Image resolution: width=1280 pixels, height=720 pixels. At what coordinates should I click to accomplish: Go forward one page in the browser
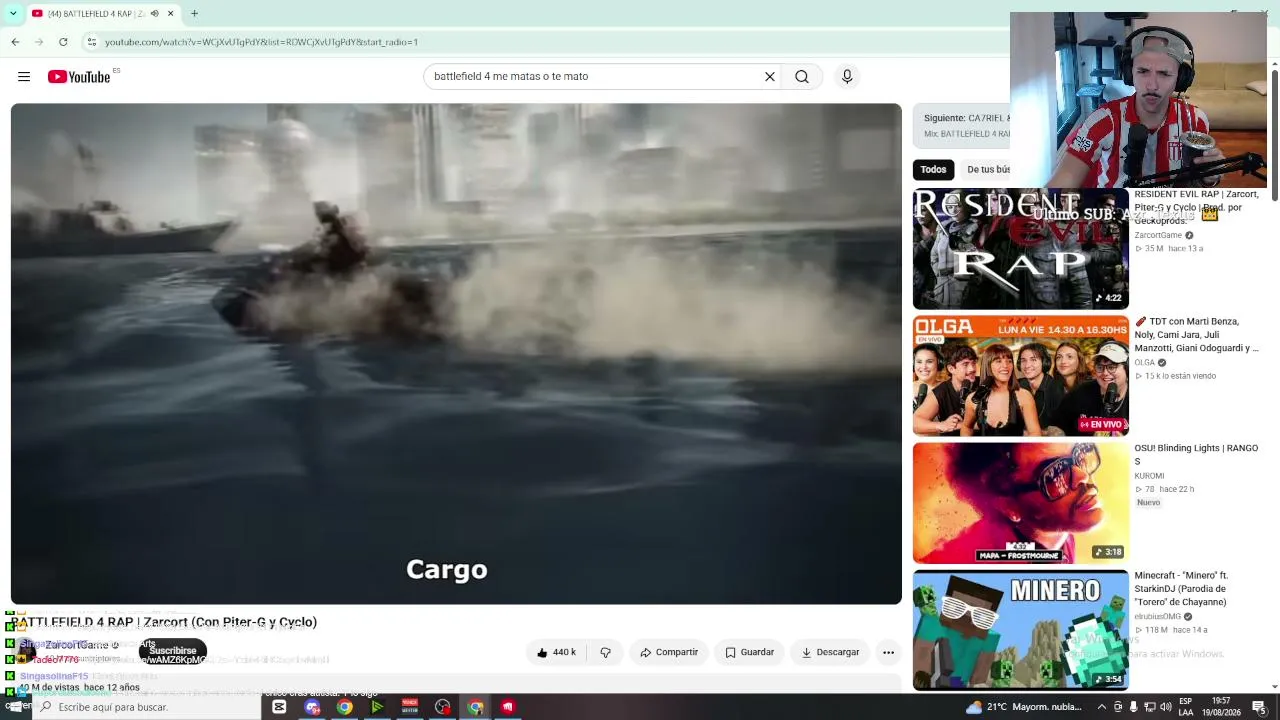[x=39, y=42]
